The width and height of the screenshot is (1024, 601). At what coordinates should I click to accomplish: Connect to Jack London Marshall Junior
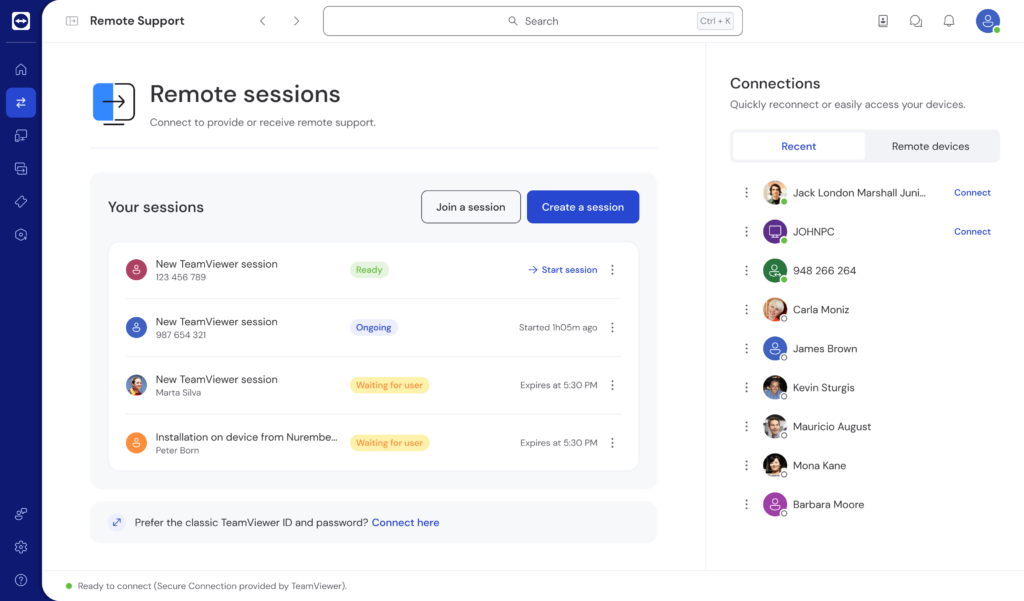[x=971, y=192]
